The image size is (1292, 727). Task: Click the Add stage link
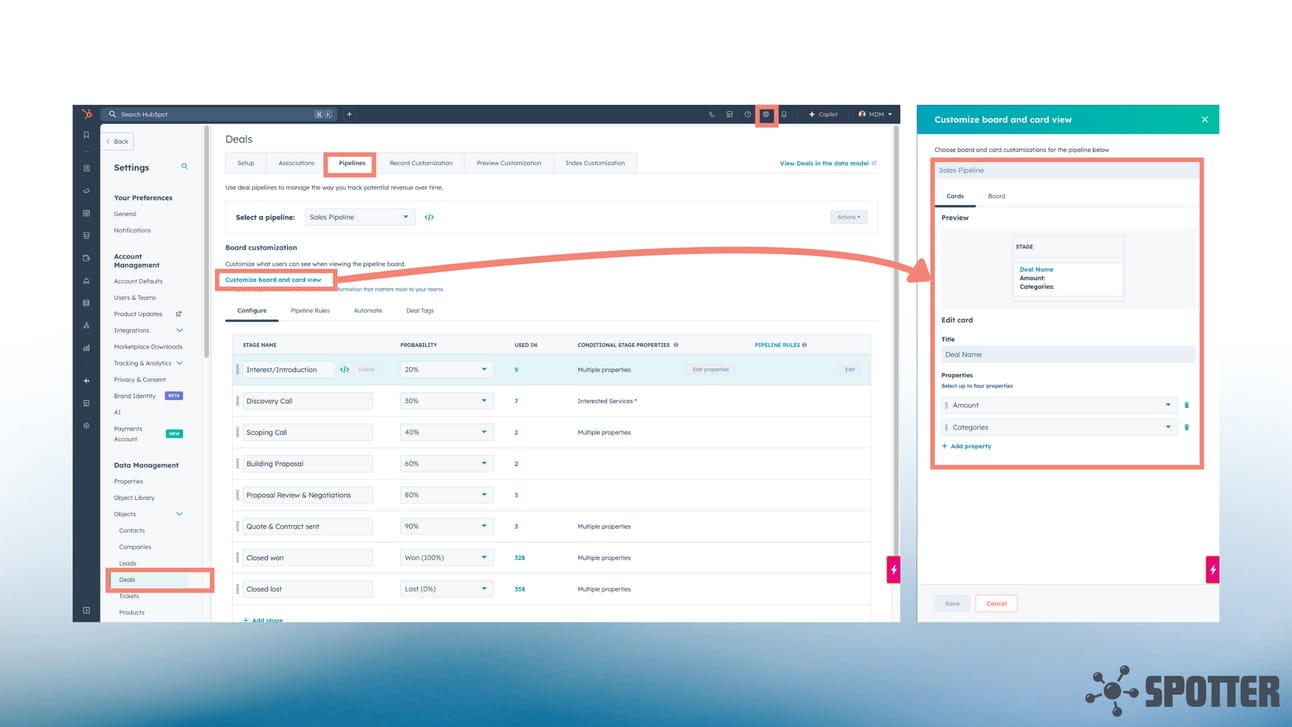pyautogui.click(x=263, y=620)
